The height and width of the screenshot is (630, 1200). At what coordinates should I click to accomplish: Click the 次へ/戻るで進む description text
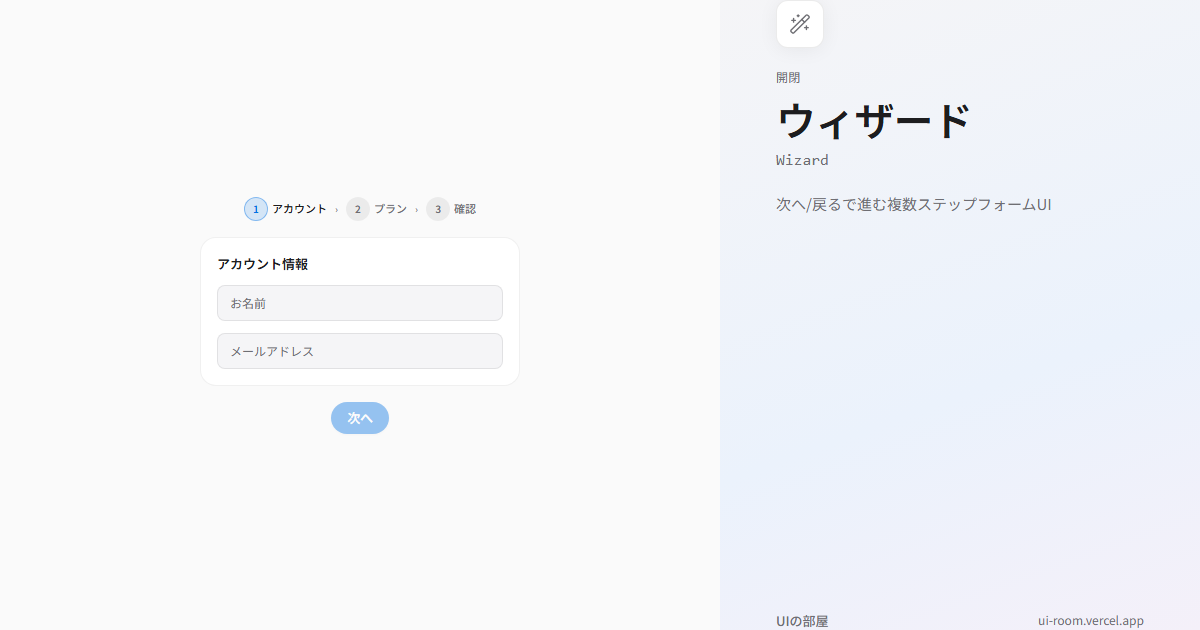pyautogui.click(x=913, y=205)
